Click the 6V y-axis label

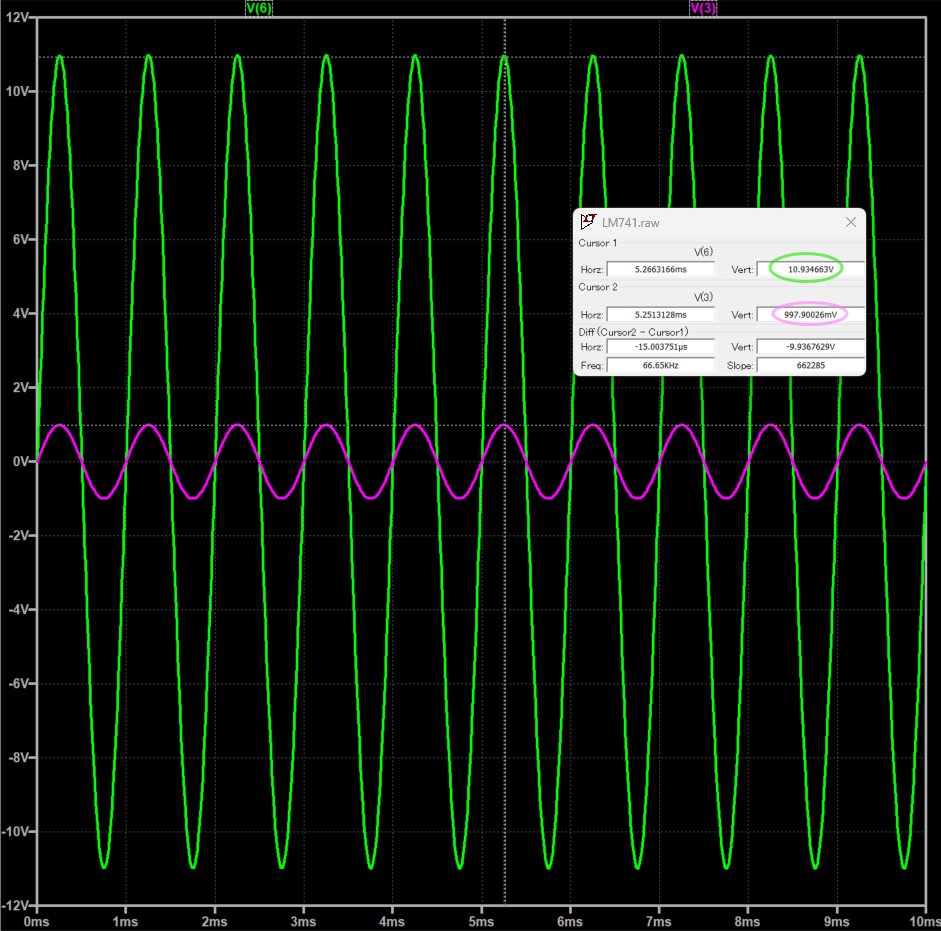point(20,239)
